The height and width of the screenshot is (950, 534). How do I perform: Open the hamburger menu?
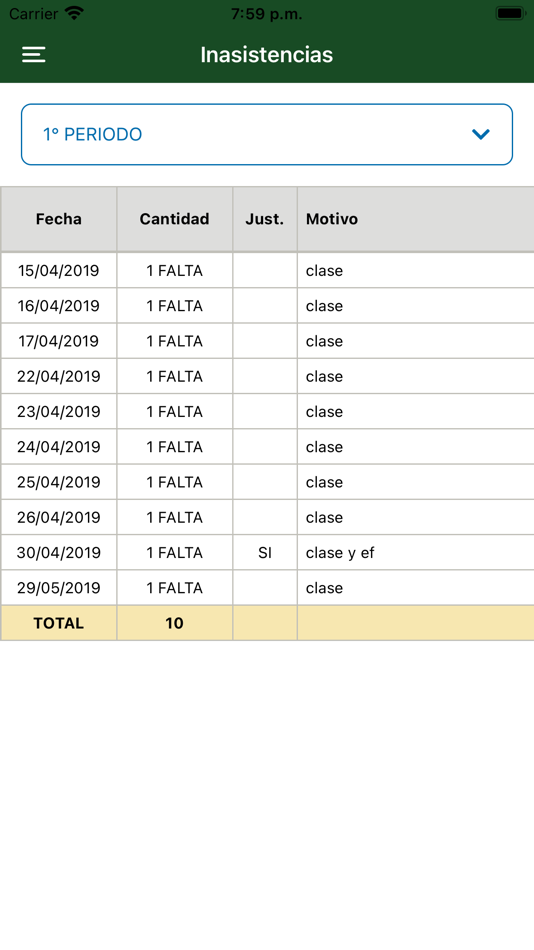click(33, 55)
